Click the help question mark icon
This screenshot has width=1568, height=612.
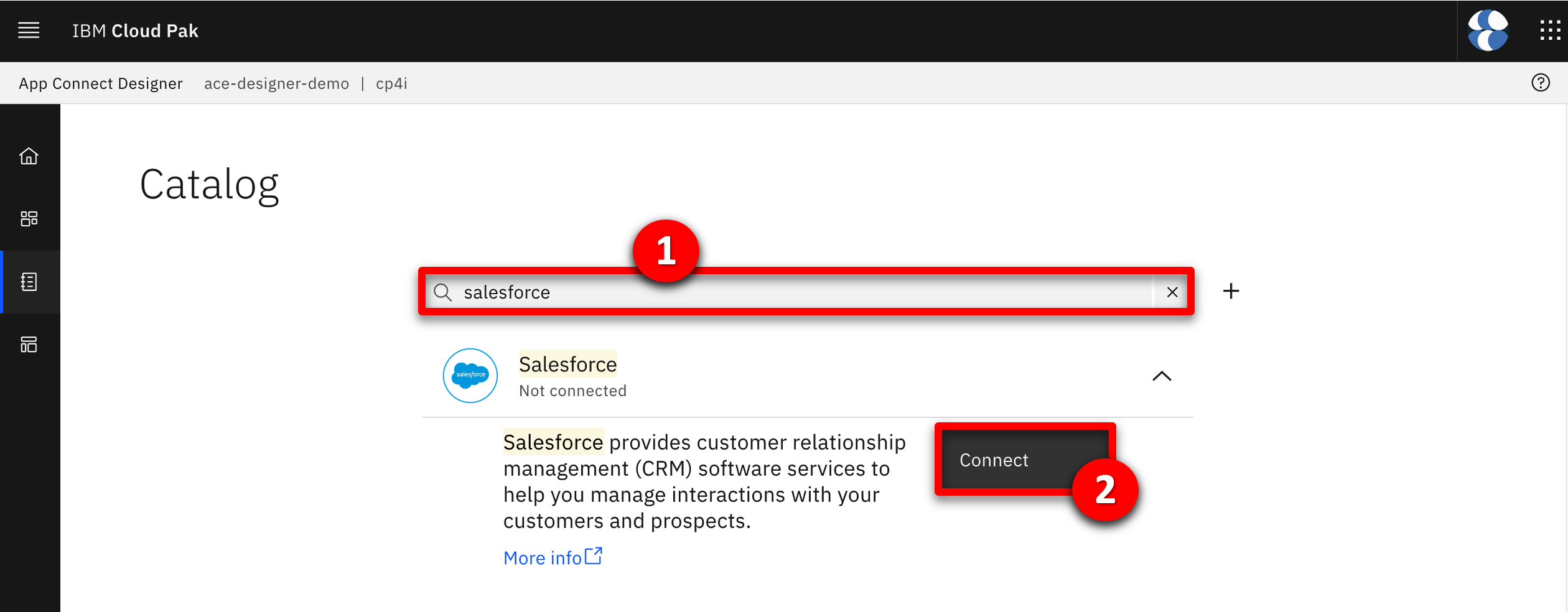point(1541,83)
